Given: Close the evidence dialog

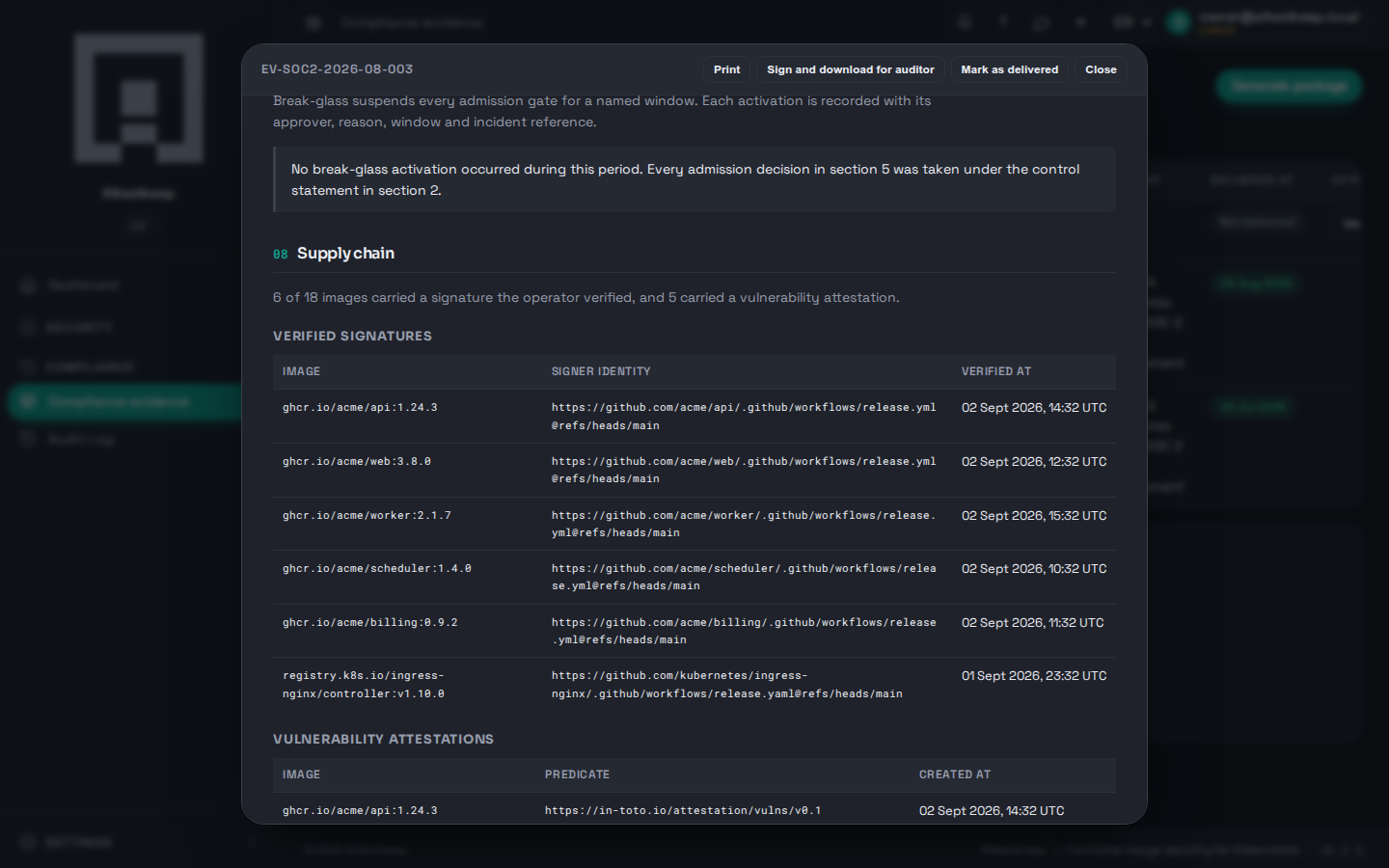Looking at the screenshot, I should click(1101, 69).
